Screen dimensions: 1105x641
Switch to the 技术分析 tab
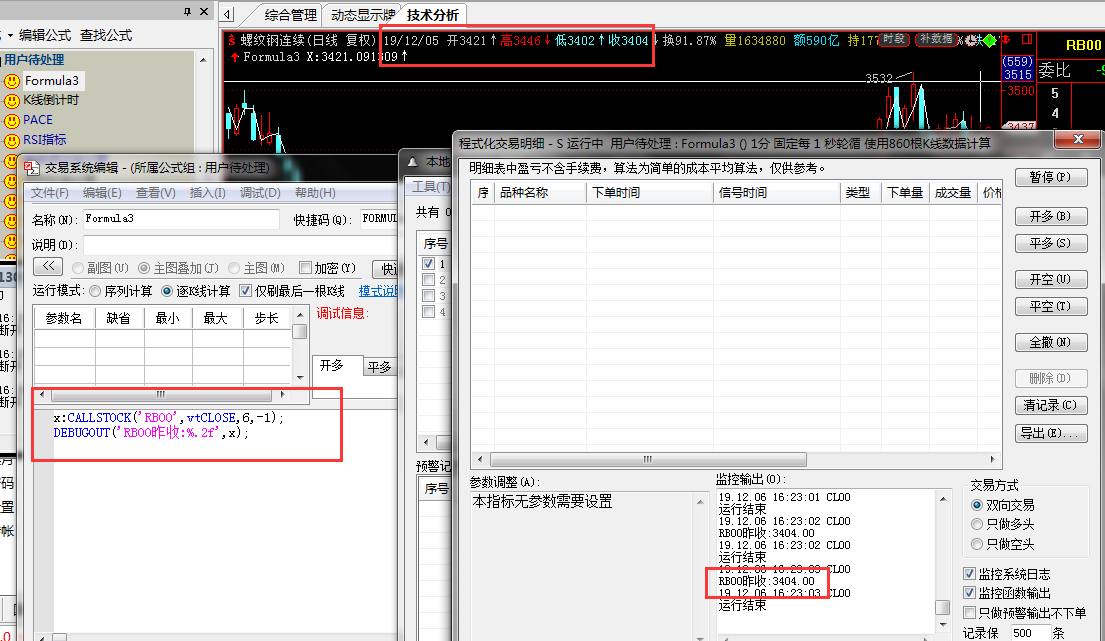click(433, 15)
